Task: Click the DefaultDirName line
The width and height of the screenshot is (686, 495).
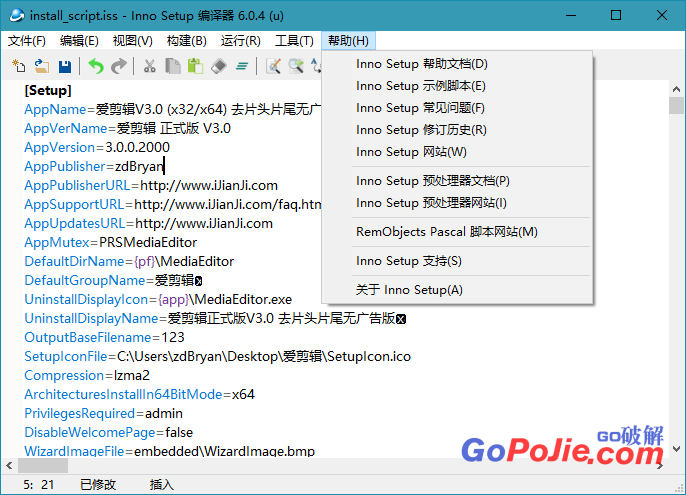Action: [x=129, y=262]
